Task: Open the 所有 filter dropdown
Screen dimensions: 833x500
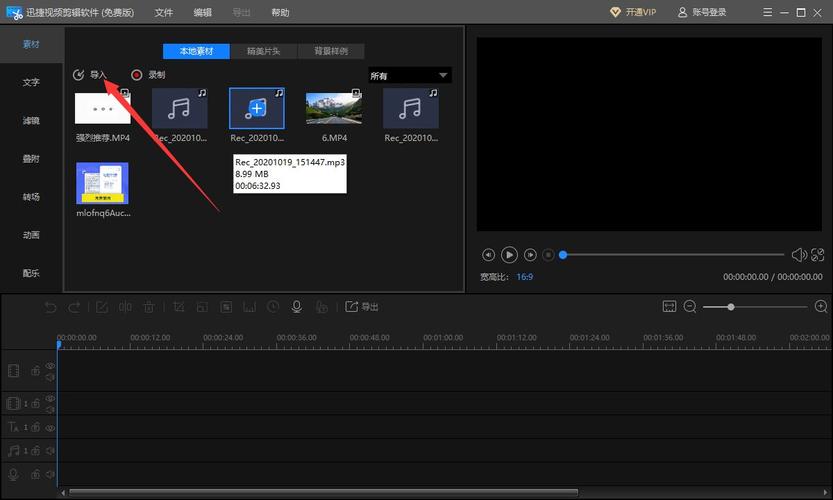Action: pos(410,75)
